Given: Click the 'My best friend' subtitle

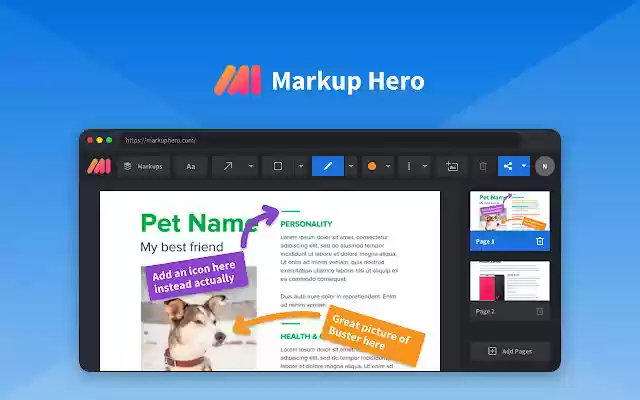Looking at the screenshot, I should 182,247.
